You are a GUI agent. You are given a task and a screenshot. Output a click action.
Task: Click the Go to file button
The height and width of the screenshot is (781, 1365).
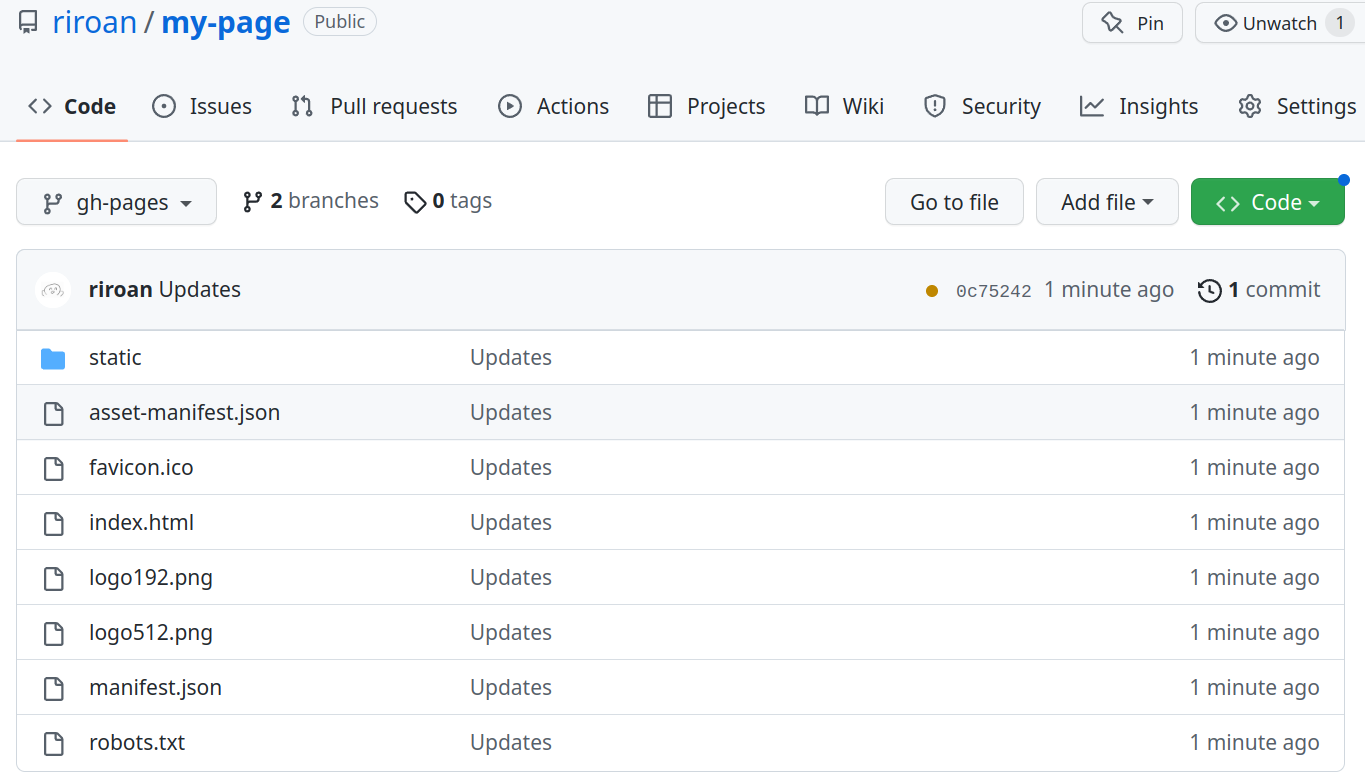click(954, 202)
